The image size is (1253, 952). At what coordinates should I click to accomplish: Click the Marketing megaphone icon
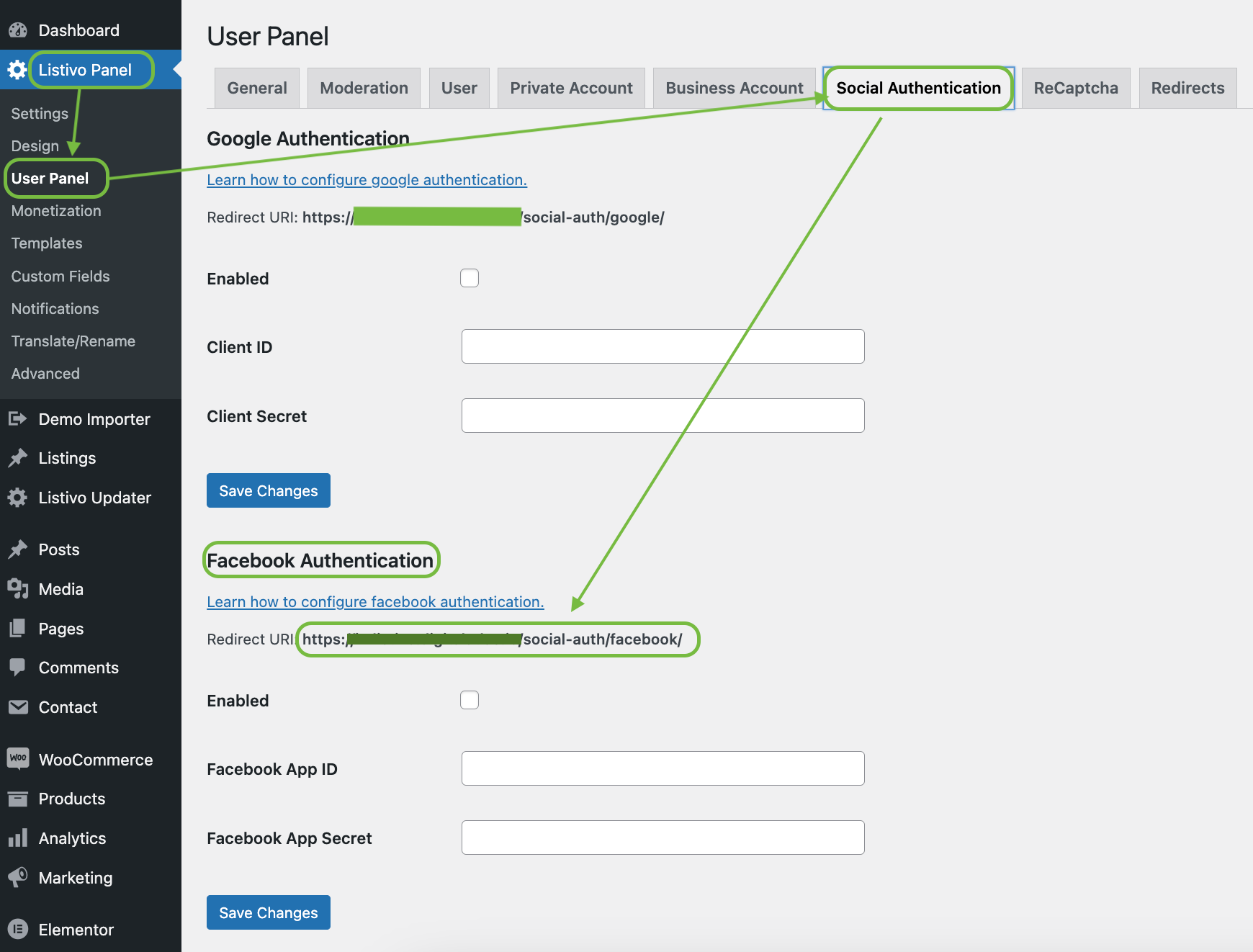[x=18, y=877]
